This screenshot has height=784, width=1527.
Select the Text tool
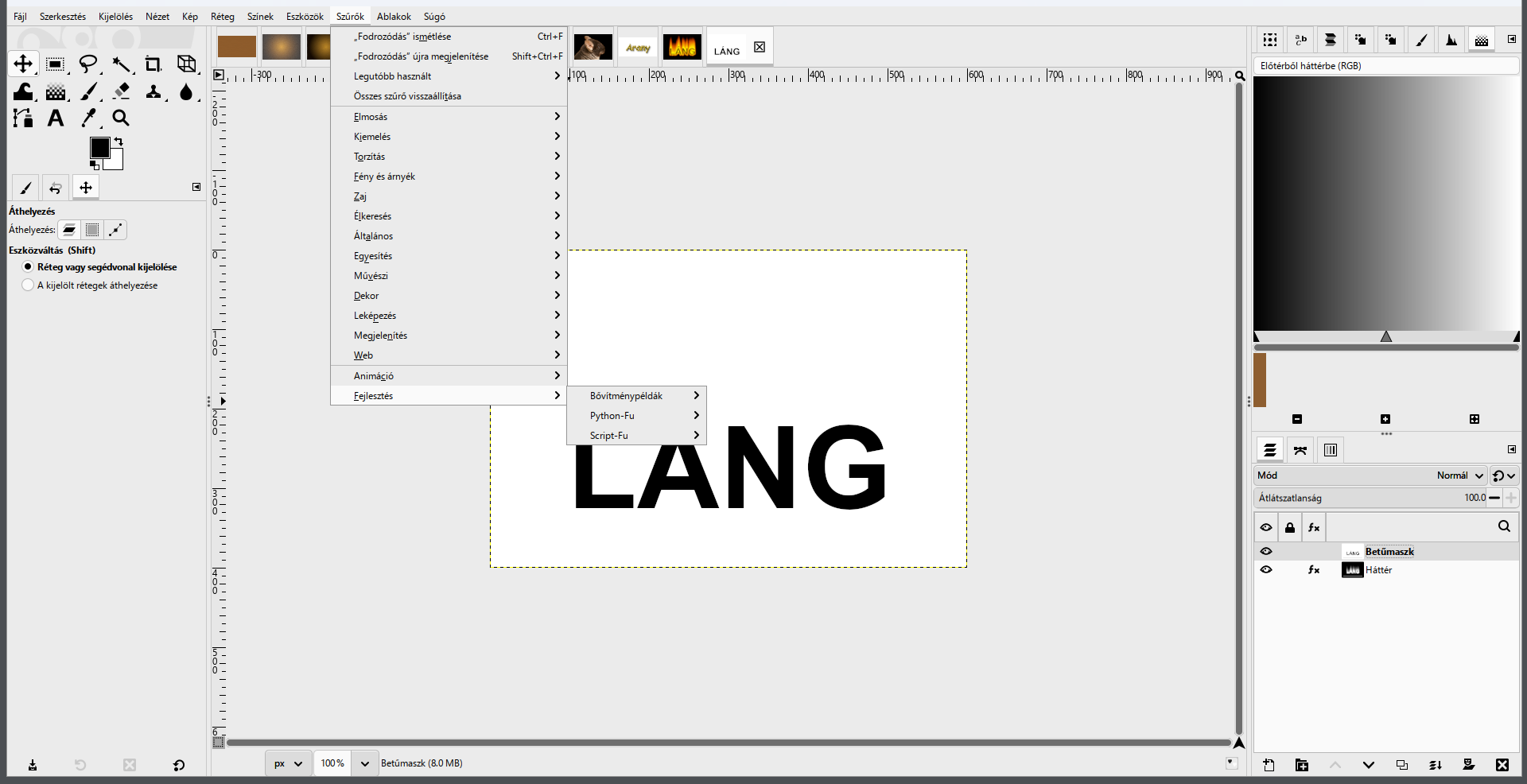55,118
